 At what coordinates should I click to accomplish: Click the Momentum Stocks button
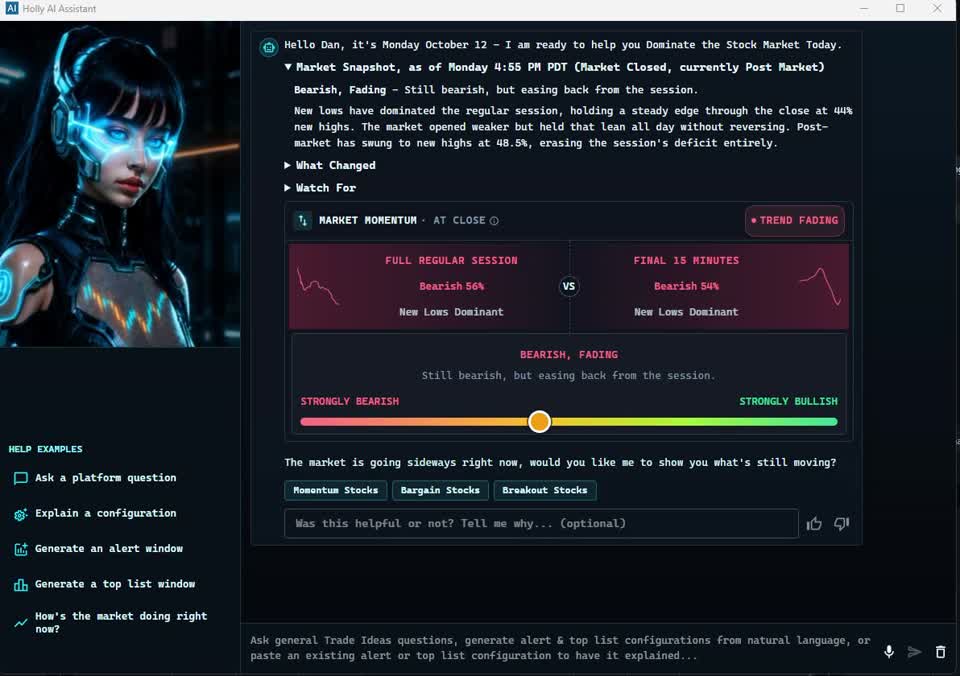click(x=336, y=490)
